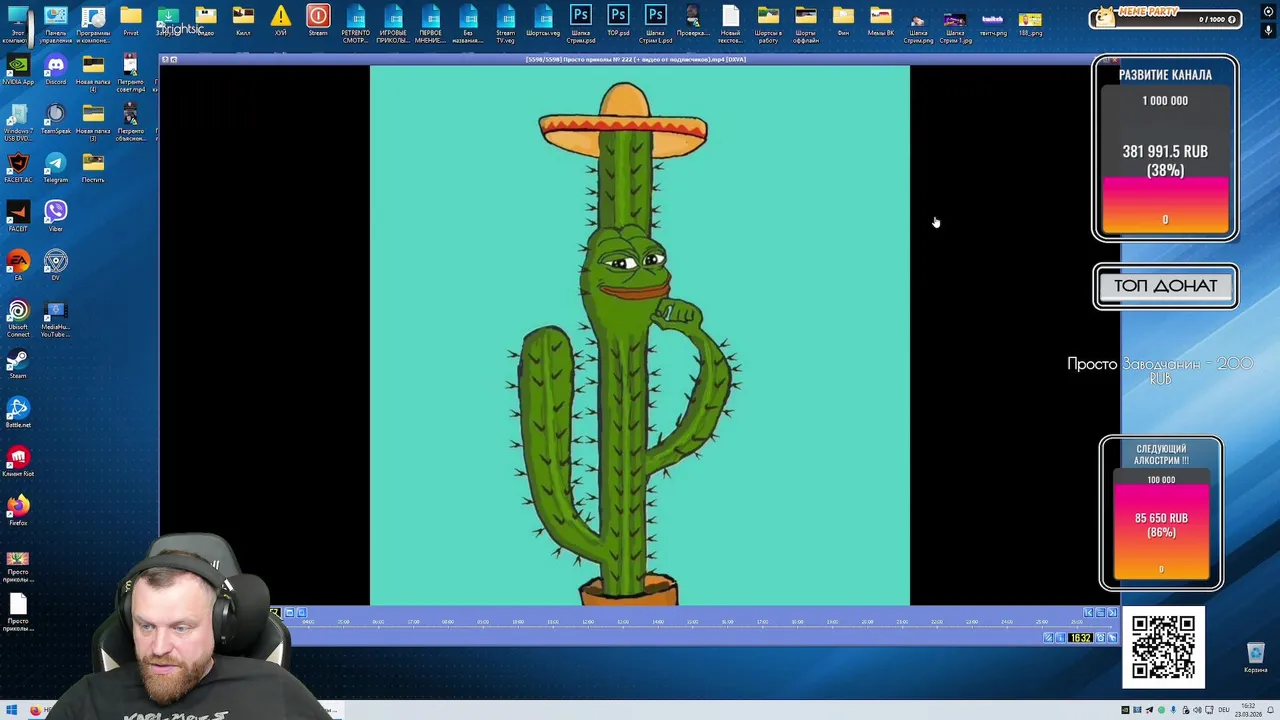
Task: Select the yellow warning triangle desktop icon
Action: (281, 20)
